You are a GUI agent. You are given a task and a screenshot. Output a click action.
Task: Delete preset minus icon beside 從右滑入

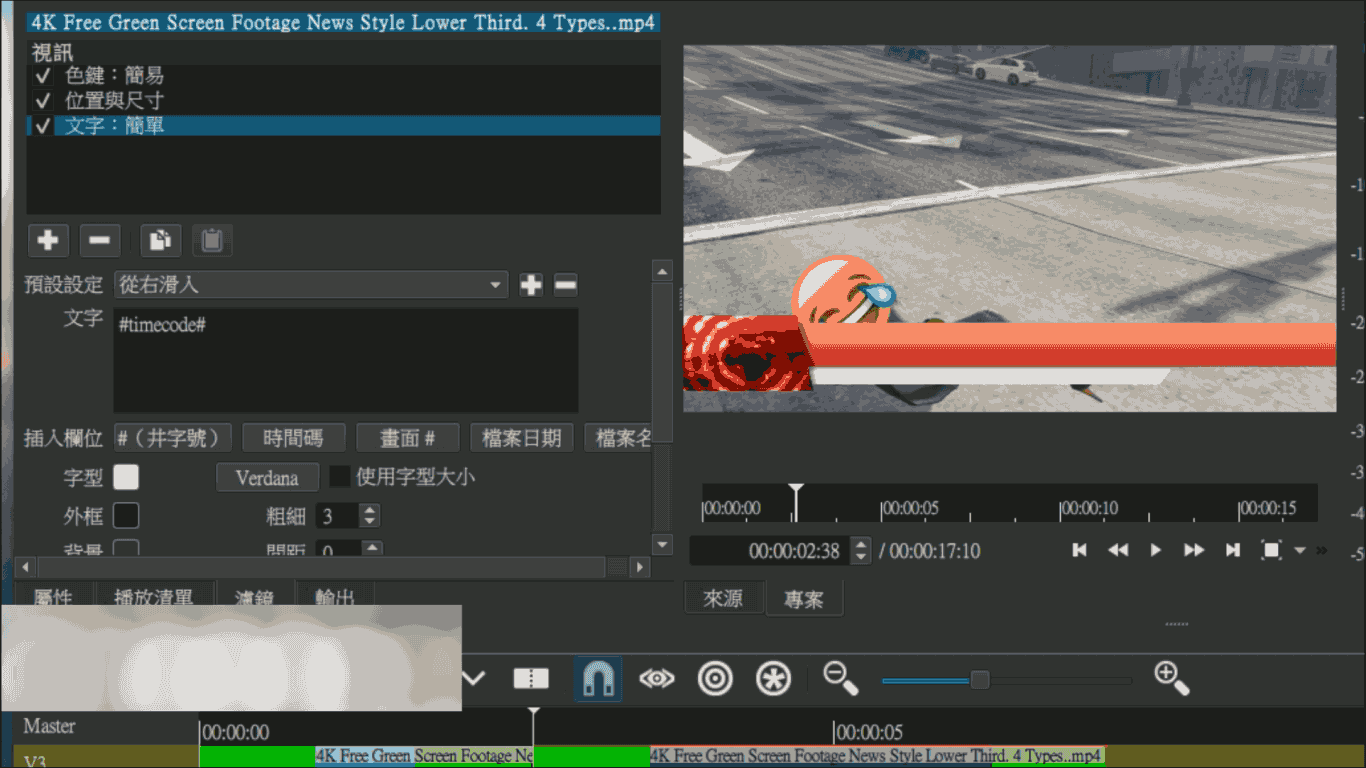tap(565, 285)
